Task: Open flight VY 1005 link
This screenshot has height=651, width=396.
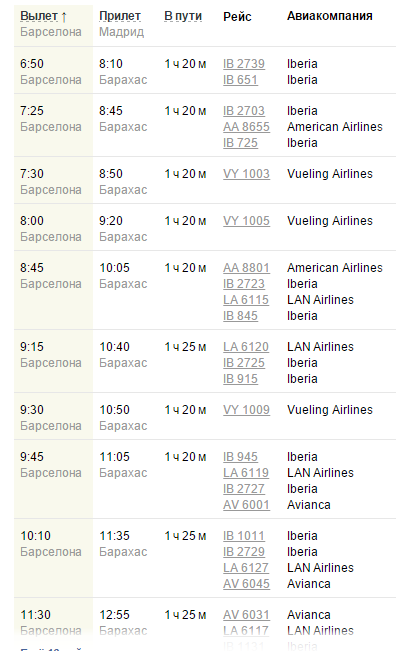Action: click(x=246, y=220)
